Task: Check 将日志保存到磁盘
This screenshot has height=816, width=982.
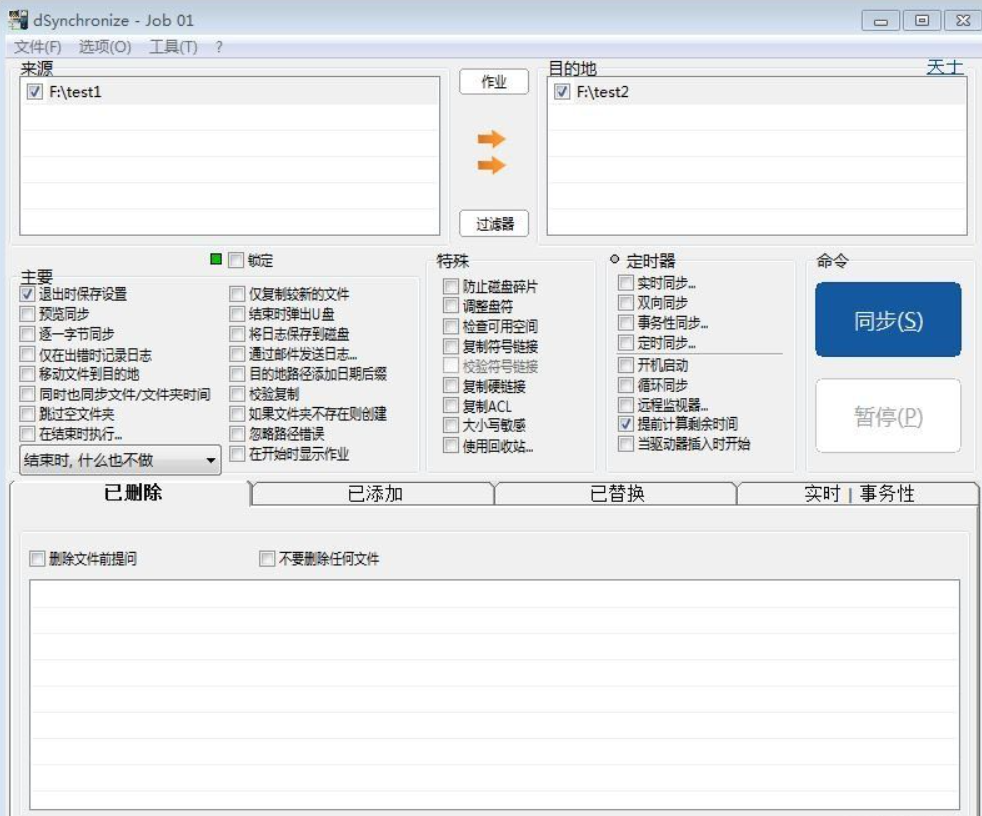Action: point(237,334)
